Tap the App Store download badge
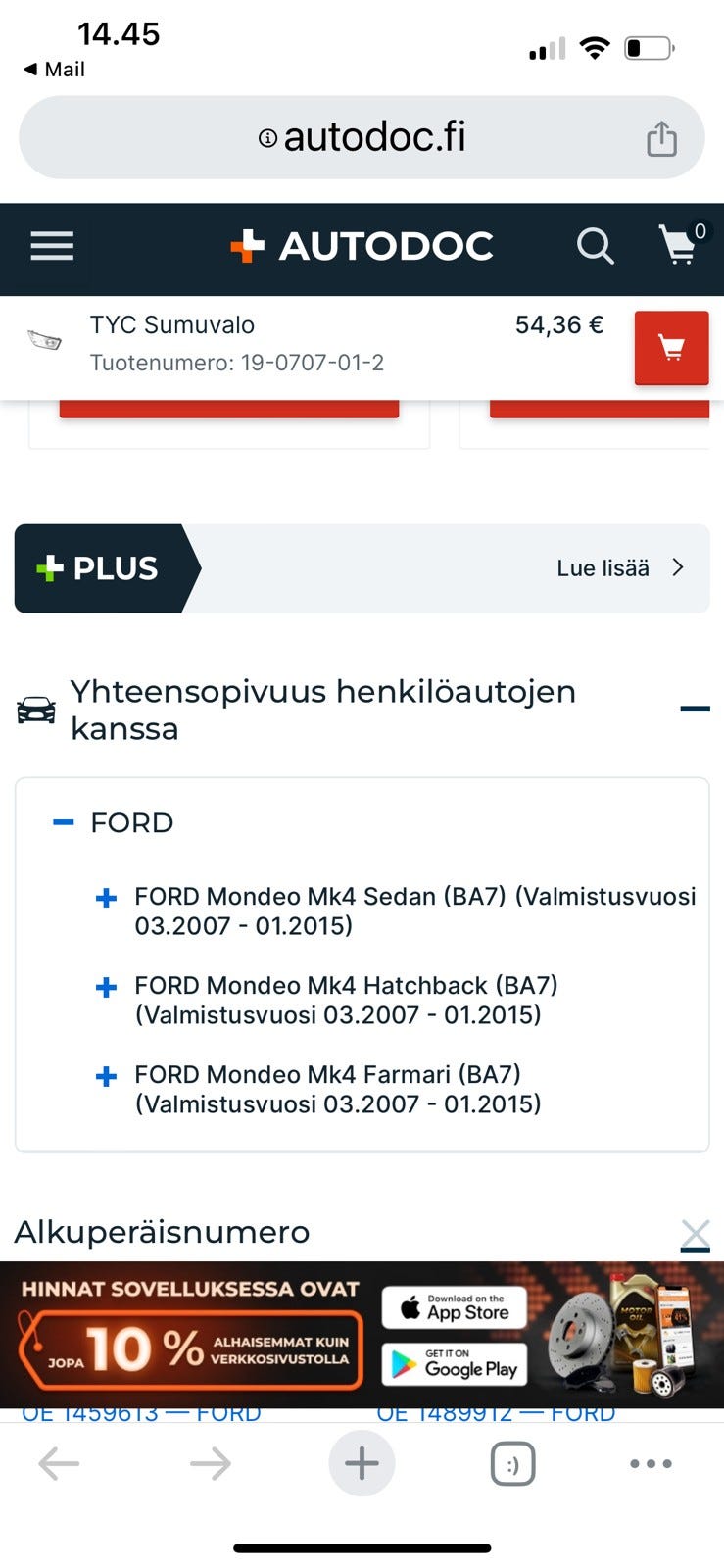This screenshot has height=1568, width=724. 454,1308
